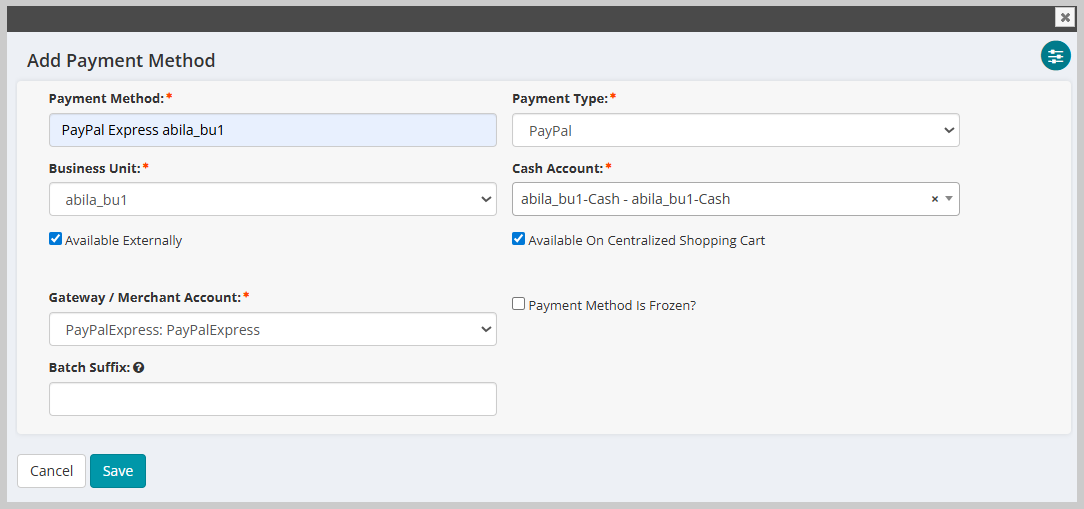Click the Available Externally label text
Image resolution: width=1084 pixels, height=509 pixels.
coord(123,241)
